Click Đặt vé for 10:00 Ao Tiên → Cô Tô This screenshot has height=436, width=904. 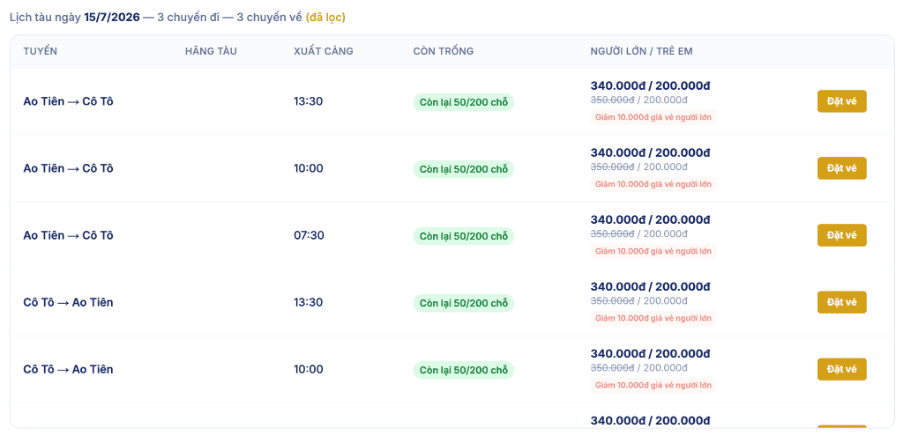coord(842,168)
